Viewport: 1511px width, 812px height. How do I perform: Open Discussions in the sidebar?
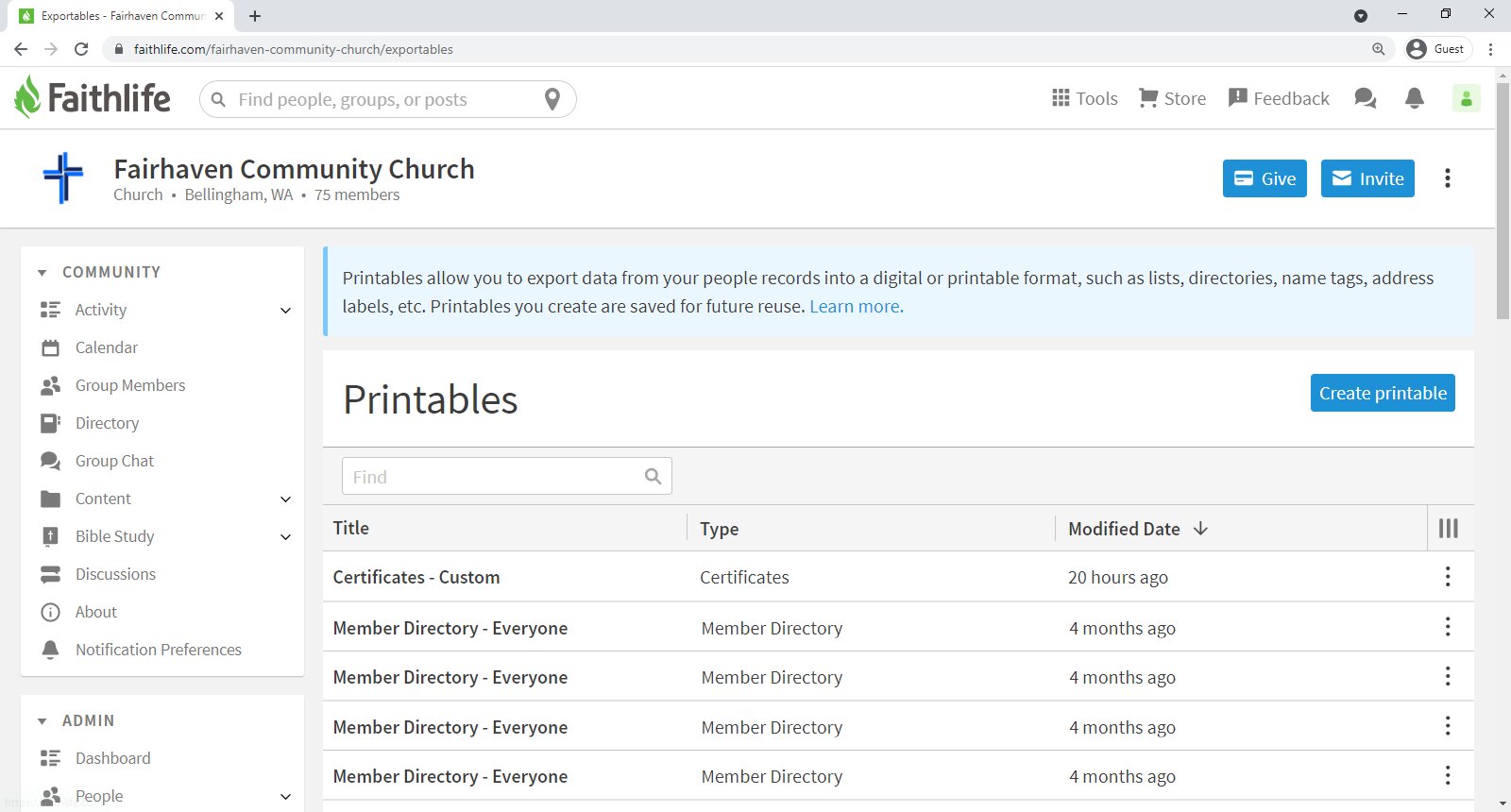tap(115, 574)
